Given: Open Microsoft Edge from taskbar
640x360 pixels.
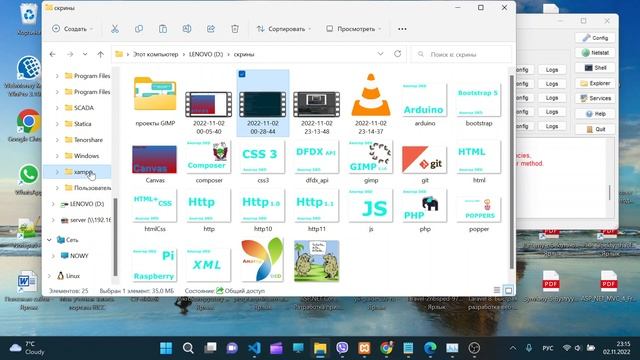Looking at the screenshot, I should [430, 348].
